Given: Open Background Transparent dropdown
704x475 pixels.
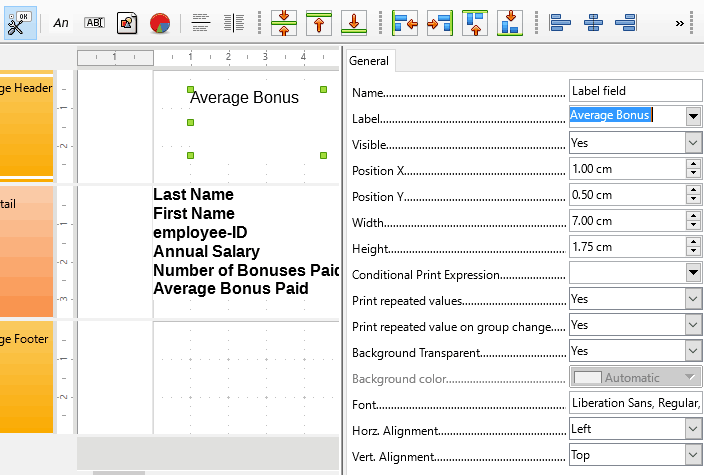Looking at the screenshot, I should click(x=693, y=351).
